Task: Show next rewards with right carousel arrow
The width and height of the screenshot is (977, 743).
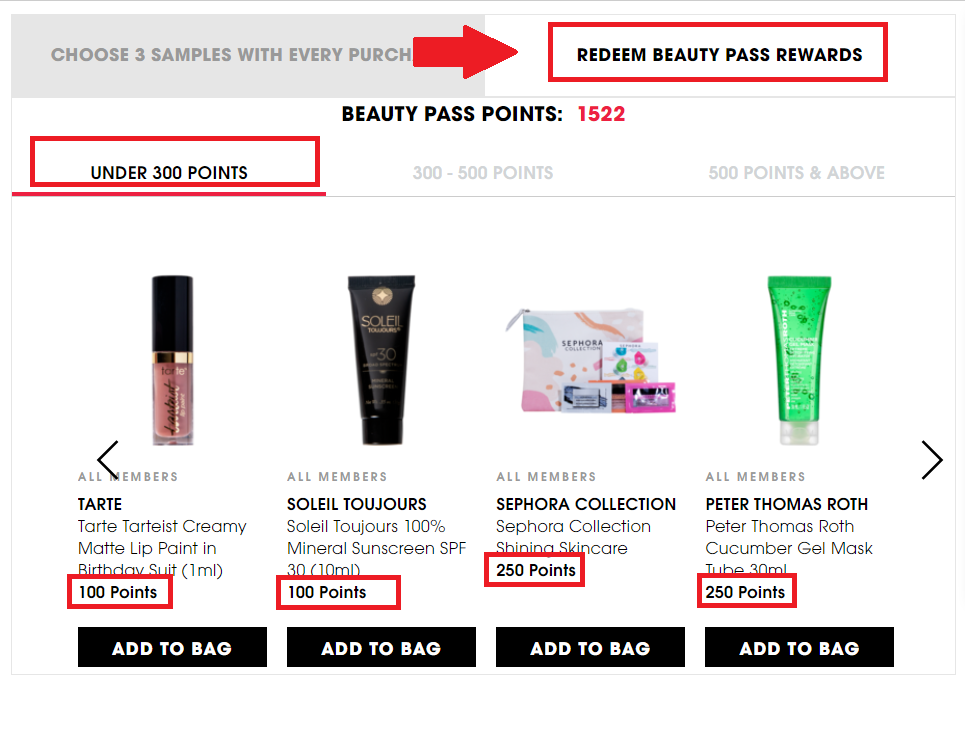Action: click(x=932, y=461)
